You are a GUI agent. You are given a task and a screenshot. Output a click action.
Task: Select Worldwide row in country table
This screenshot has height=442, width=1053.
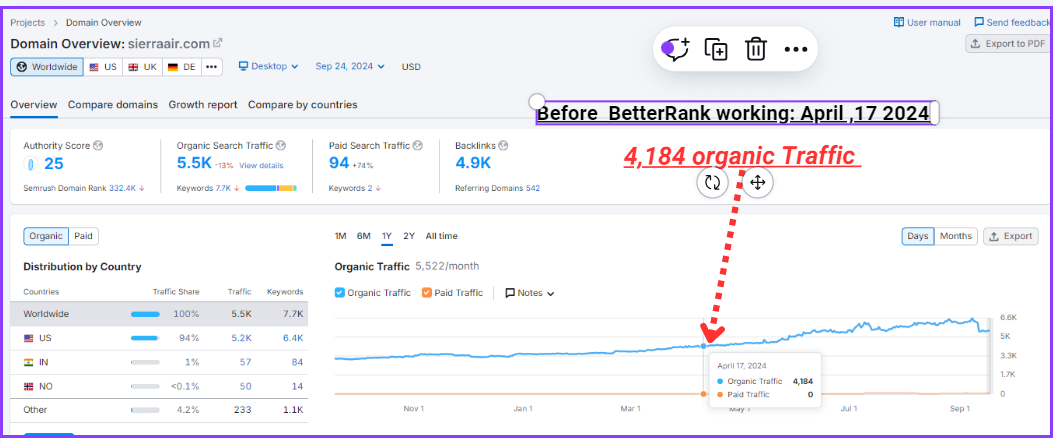pos(159,314)
